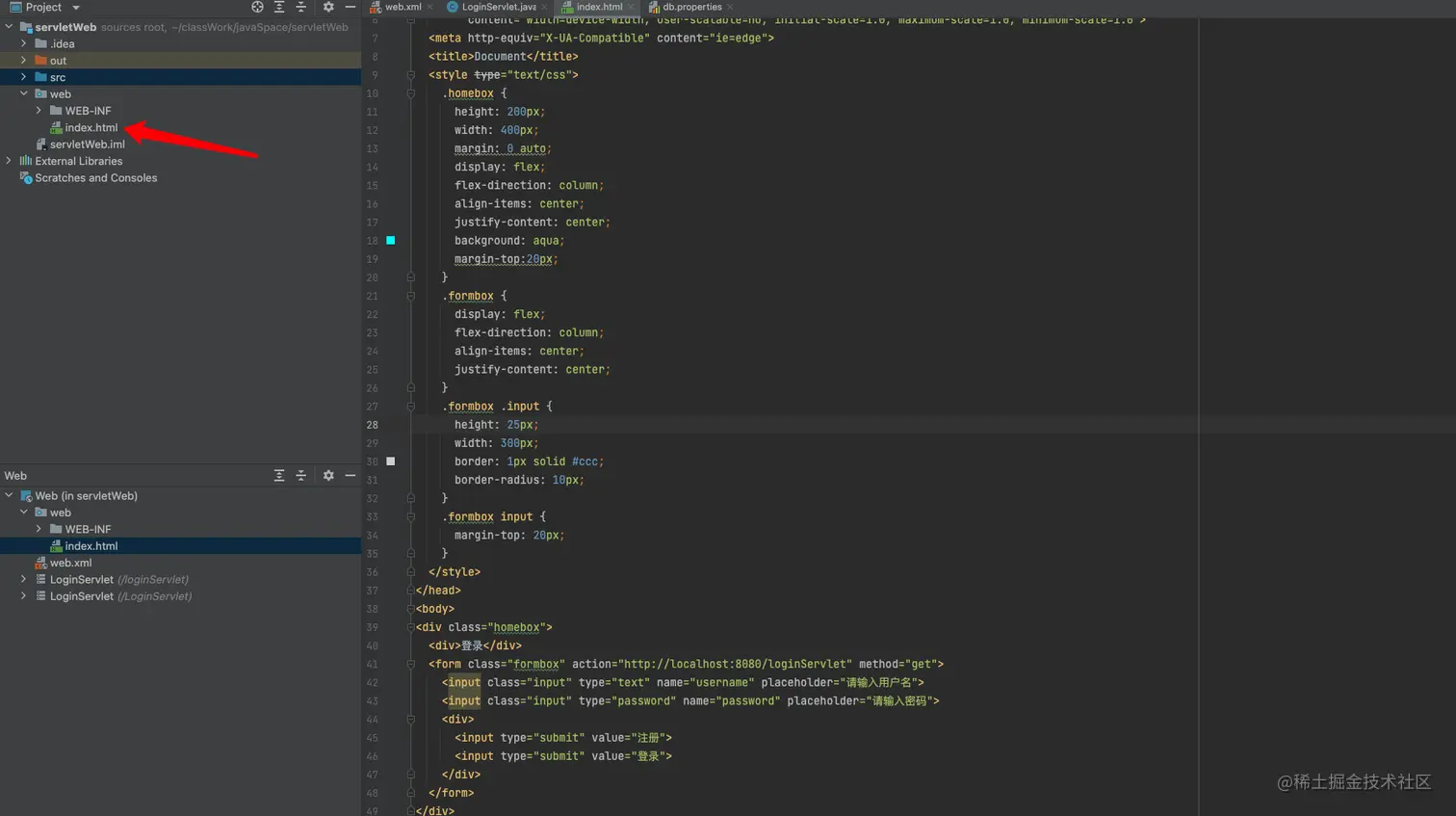The width and height of the screenshot is (1456, 816).
Task: Click the External Libraries library icon
Action: [x=26, y=161]
